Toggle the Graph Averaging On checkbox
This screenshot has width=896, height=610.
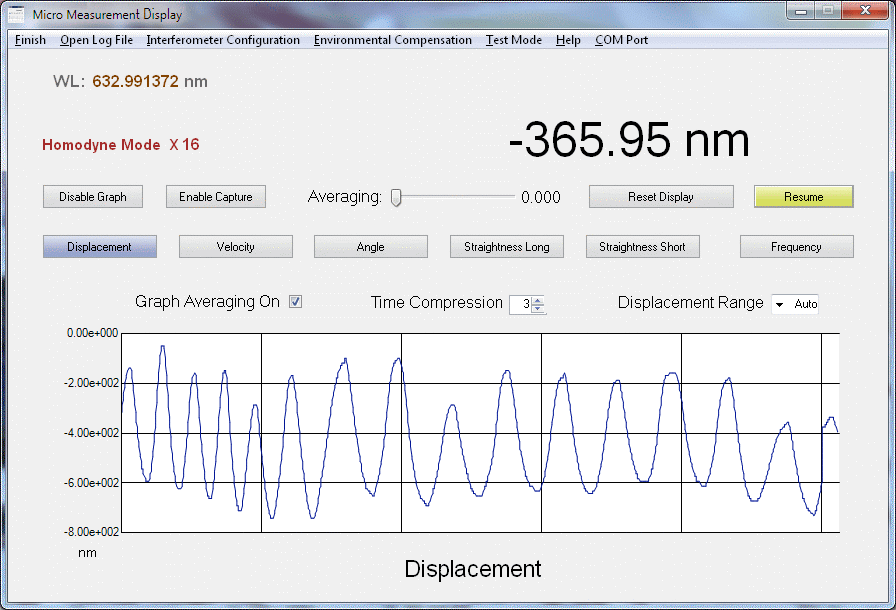(296, 302)
